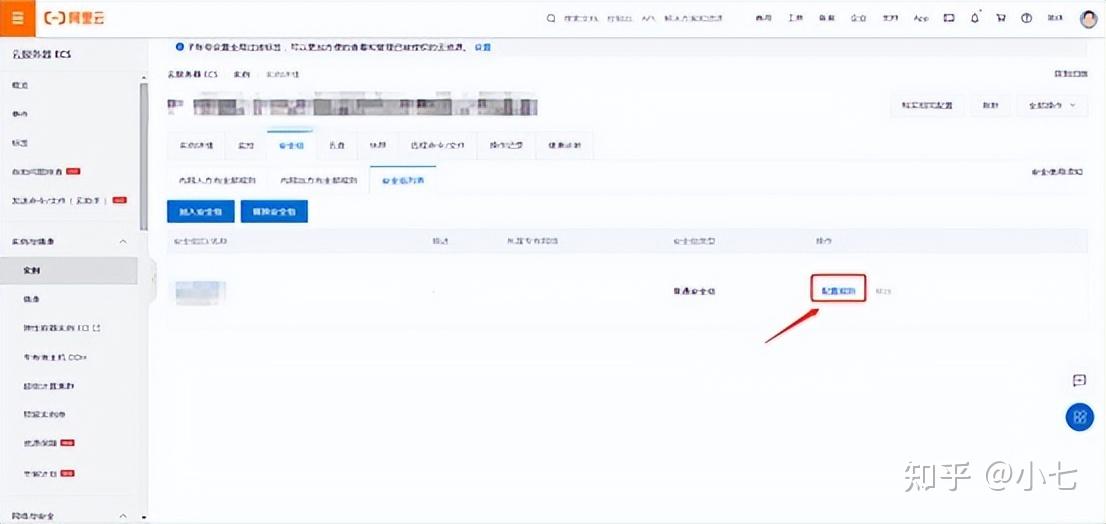Click the 配置规则 link in the row
This screenshot has height=524, width=1106.
(838, 291)
